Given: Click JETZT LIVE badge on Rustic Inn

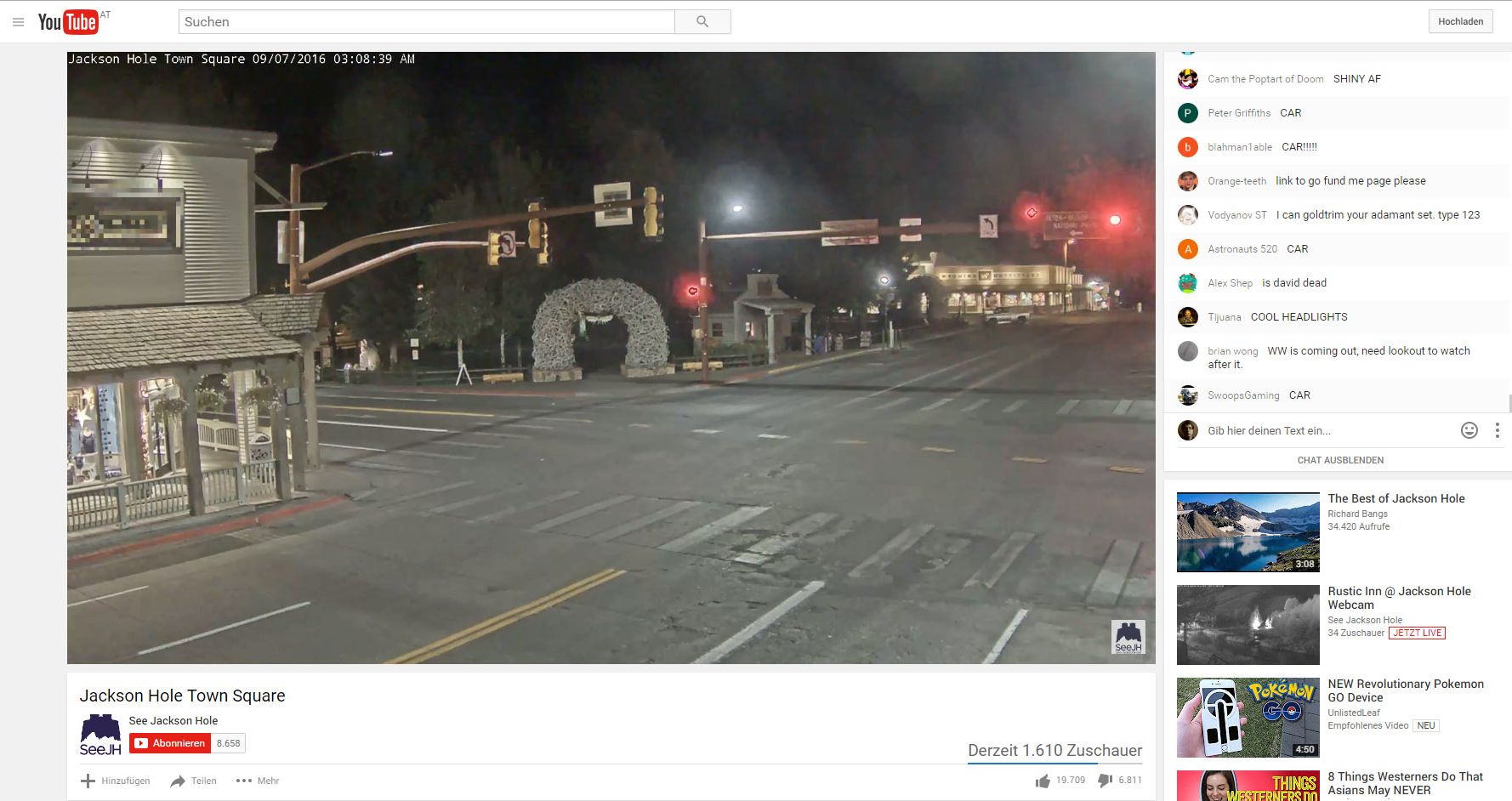Looking at the screenshot, I should pos(1417,633).
